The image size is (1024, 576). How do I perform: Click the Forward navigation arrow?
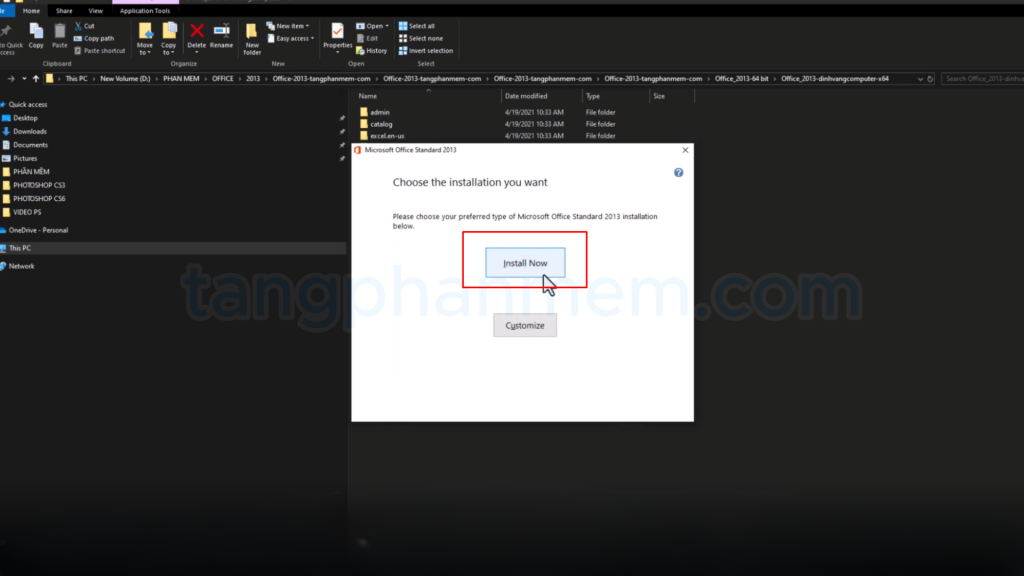click(x=11, y=78)
